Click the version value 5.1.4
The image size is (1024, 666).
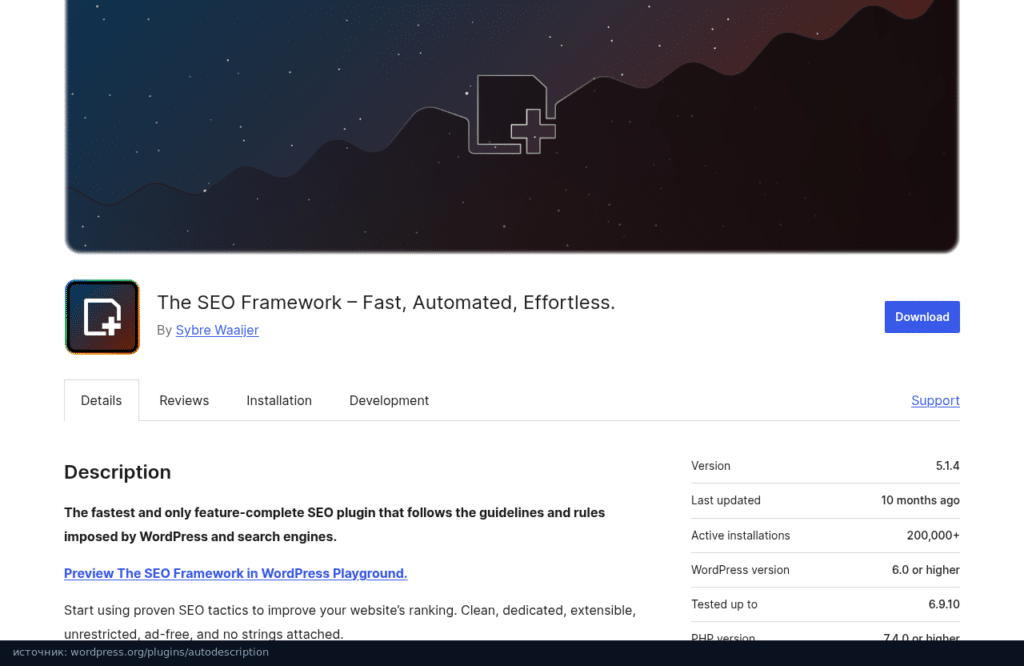click(x=947, y=466)
